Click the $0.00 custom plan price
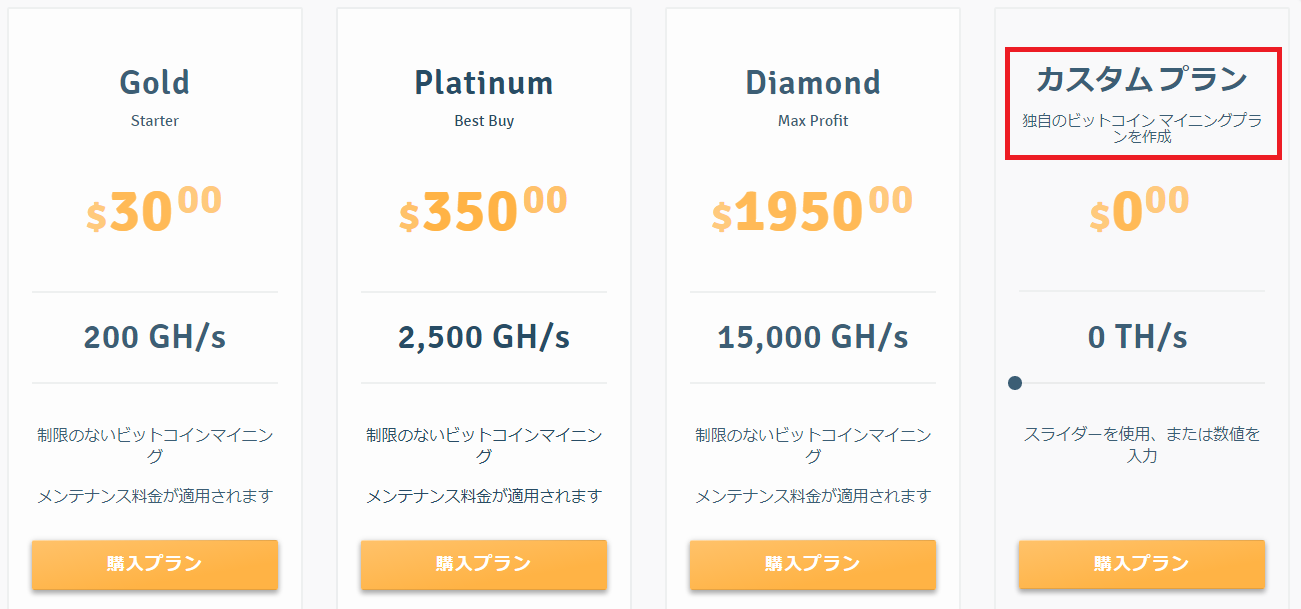 tap(1139, 209)
